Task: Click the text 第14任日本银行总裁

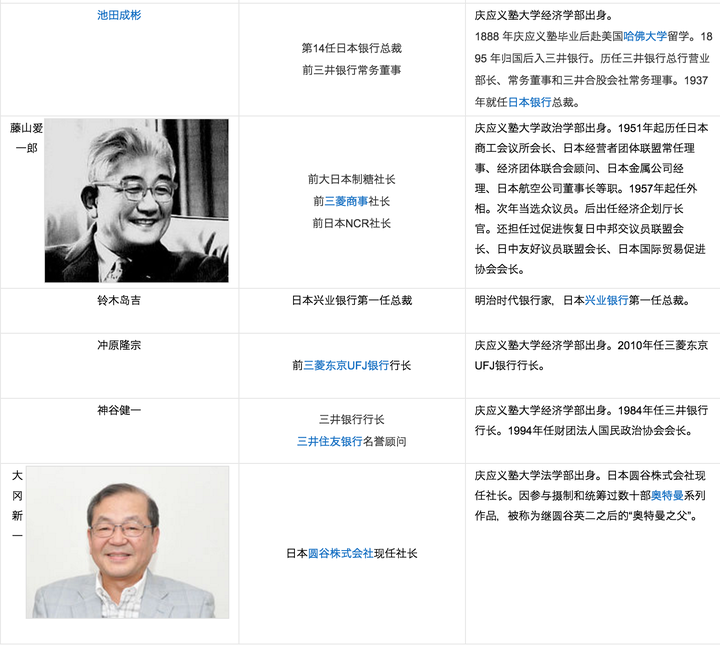Action: point(352,48)
